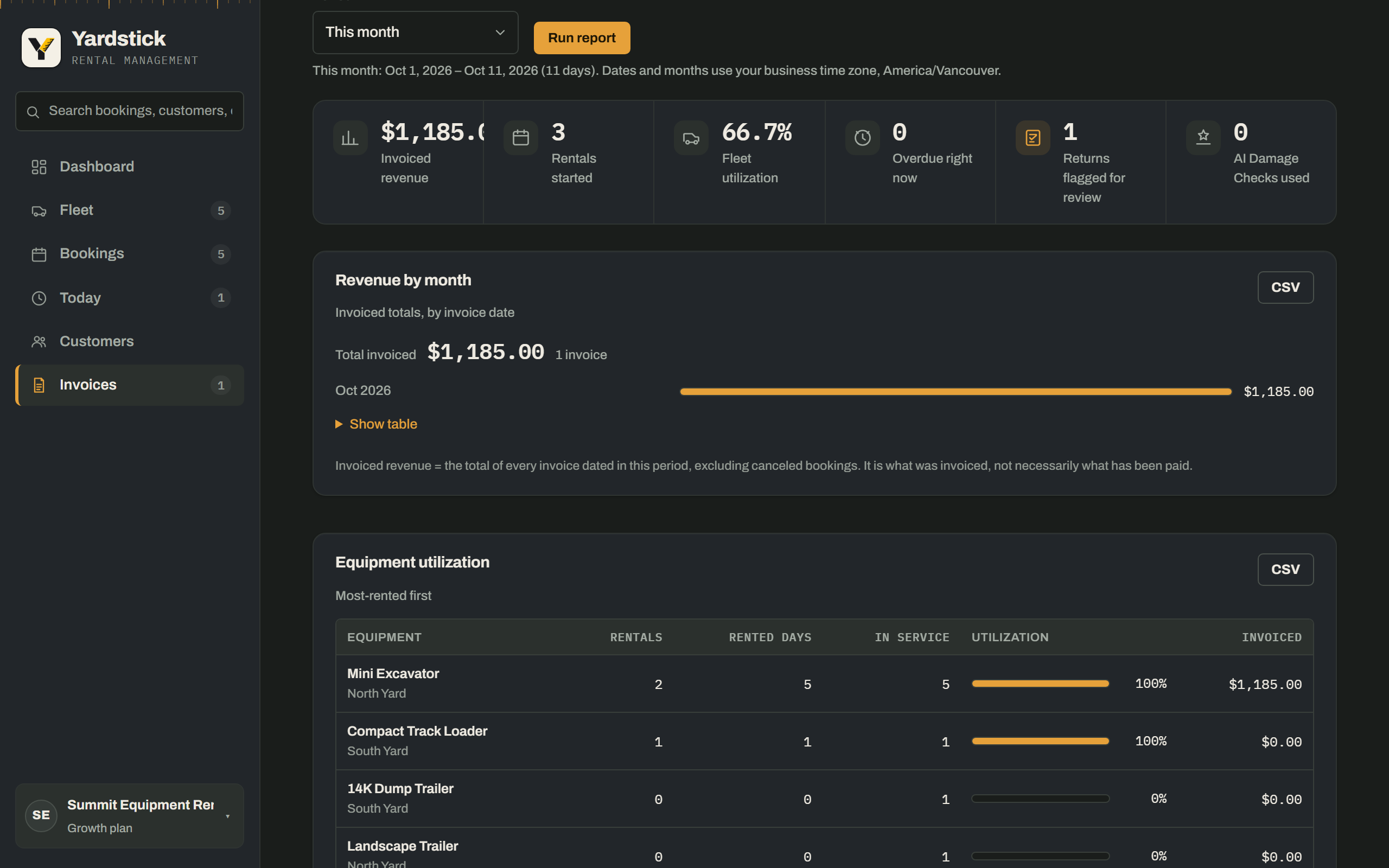Click the 14K Dump Trailer equipment name
This screenshot has height=868, width=1389.
400,789
